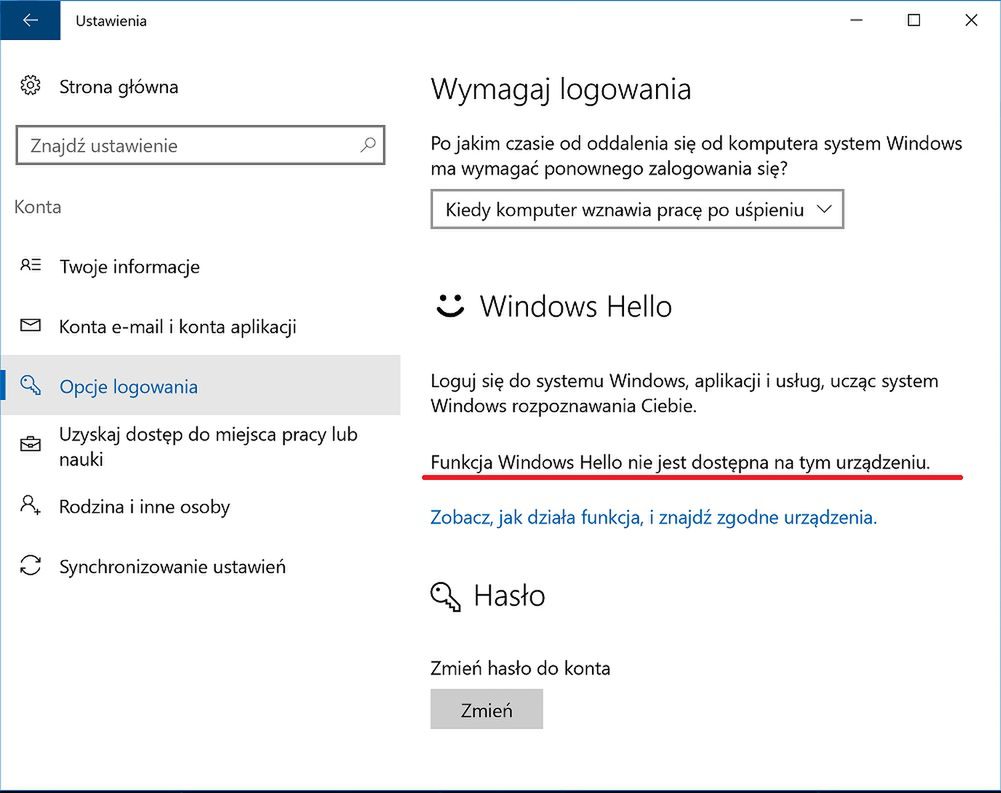The height and width of the screenshot is (793, 1001).
Task: Click the person-plus icon for Rodzina
Action: coord(30,505)
